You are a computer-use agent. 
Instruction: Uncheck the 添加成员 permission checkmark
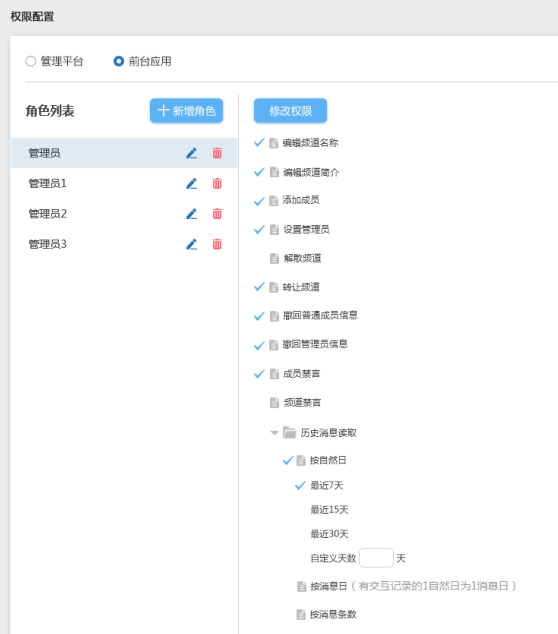tap(259, 201)
